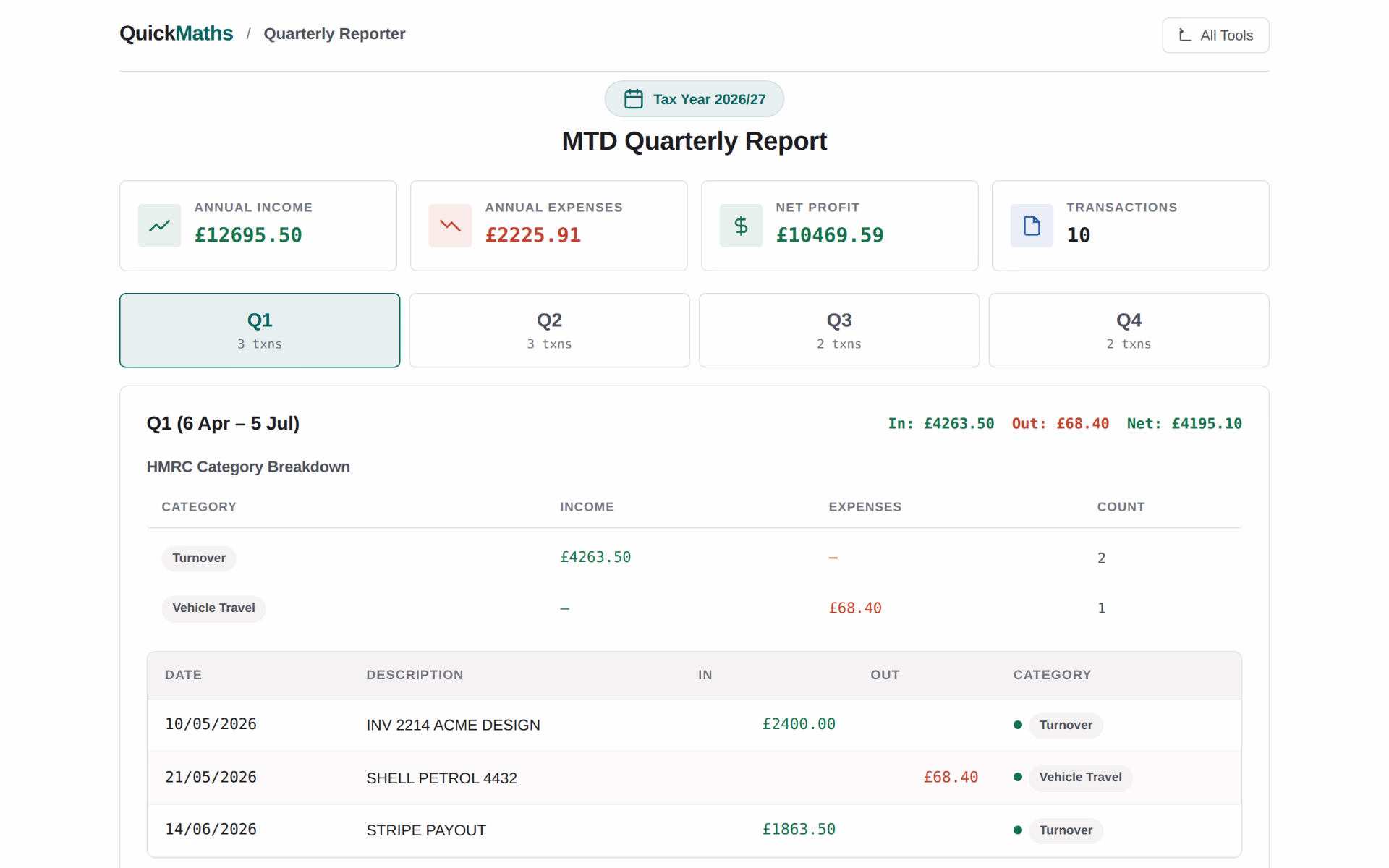1389x868 pixels.
Task: Go to QuickMaths home logo link
Action: tap(176, 33)
